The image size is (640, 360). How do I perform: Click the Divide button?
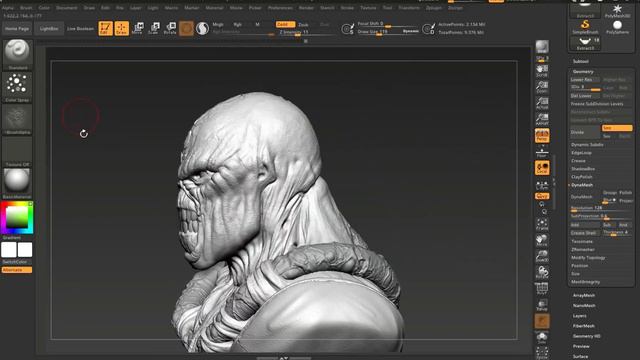[x=585, y=132]
